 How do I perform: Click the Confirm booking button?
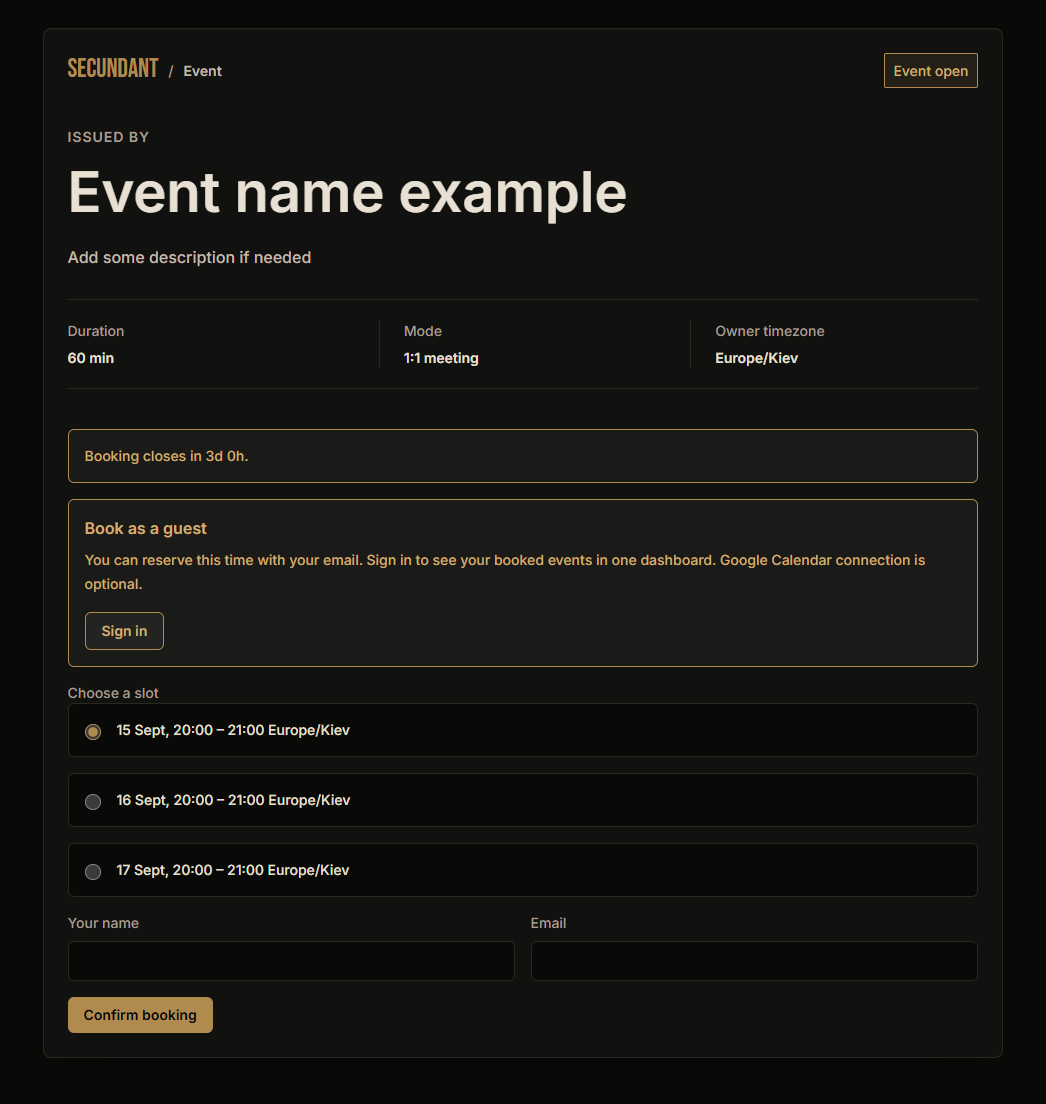pyautogui.click(x=140, y=1015)
